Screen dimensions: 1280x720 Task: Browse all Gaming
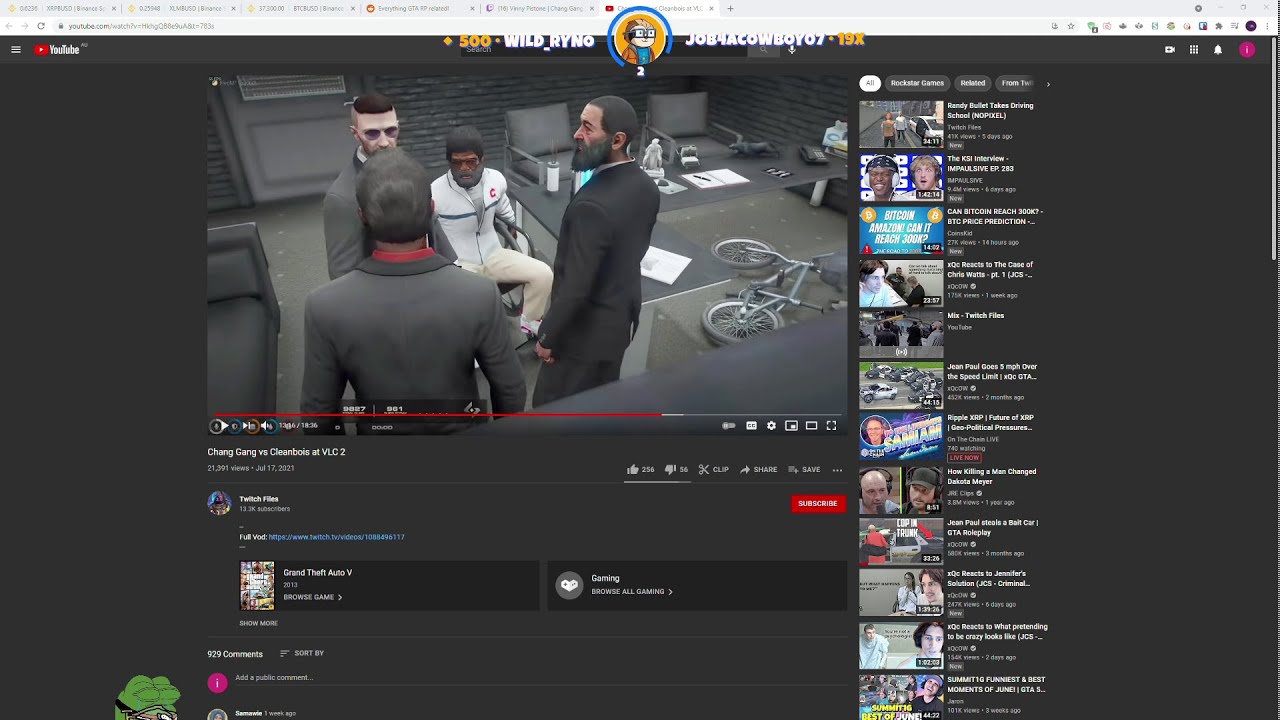[x=632, y=591]
